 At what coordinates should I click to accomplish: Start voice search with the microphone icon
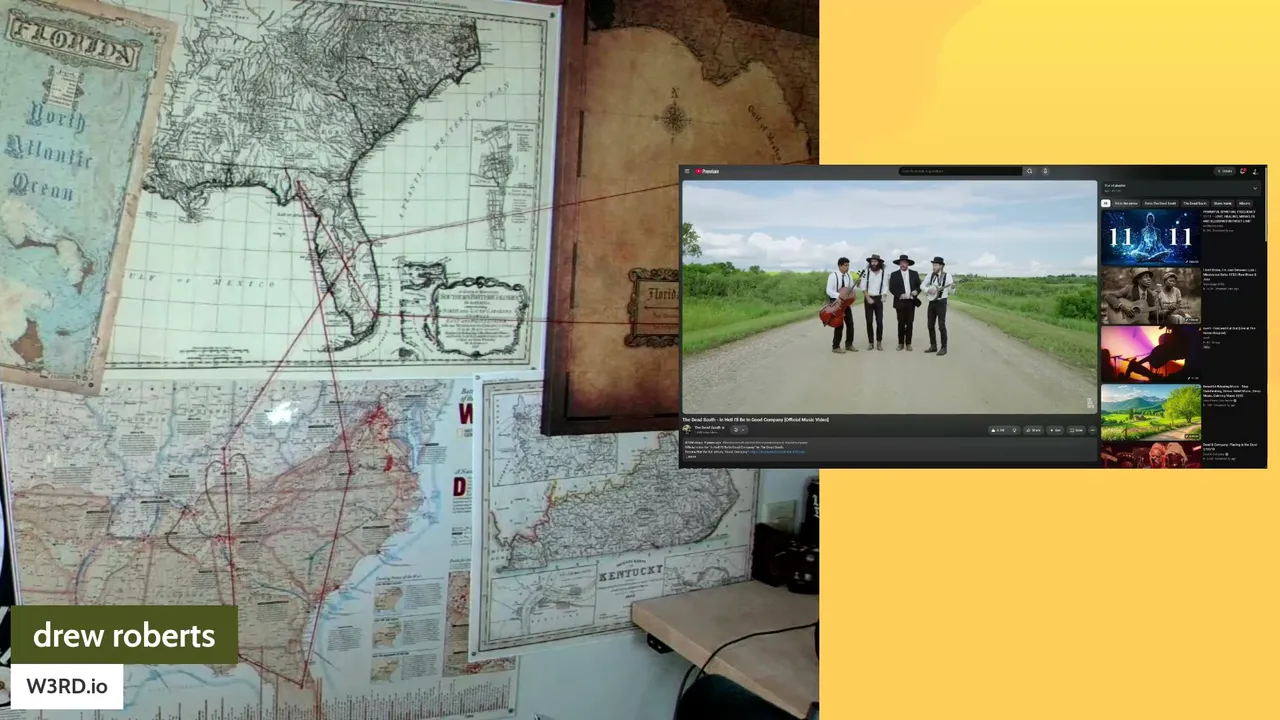click(1045, 171)
